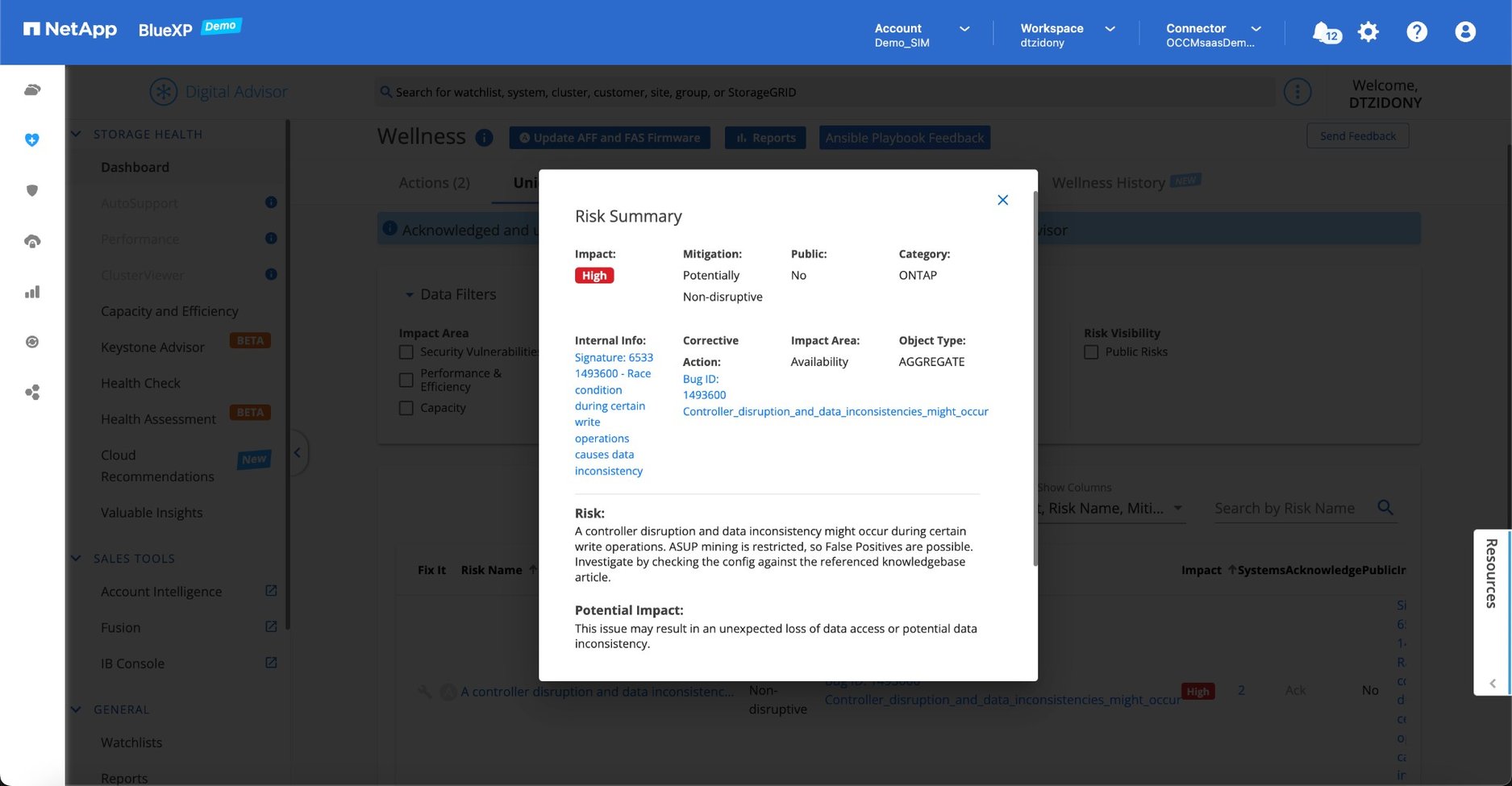Screen dimensions: 1512x786
Task: Collapse the Storage Health section
Action: [x=77, y=135]
